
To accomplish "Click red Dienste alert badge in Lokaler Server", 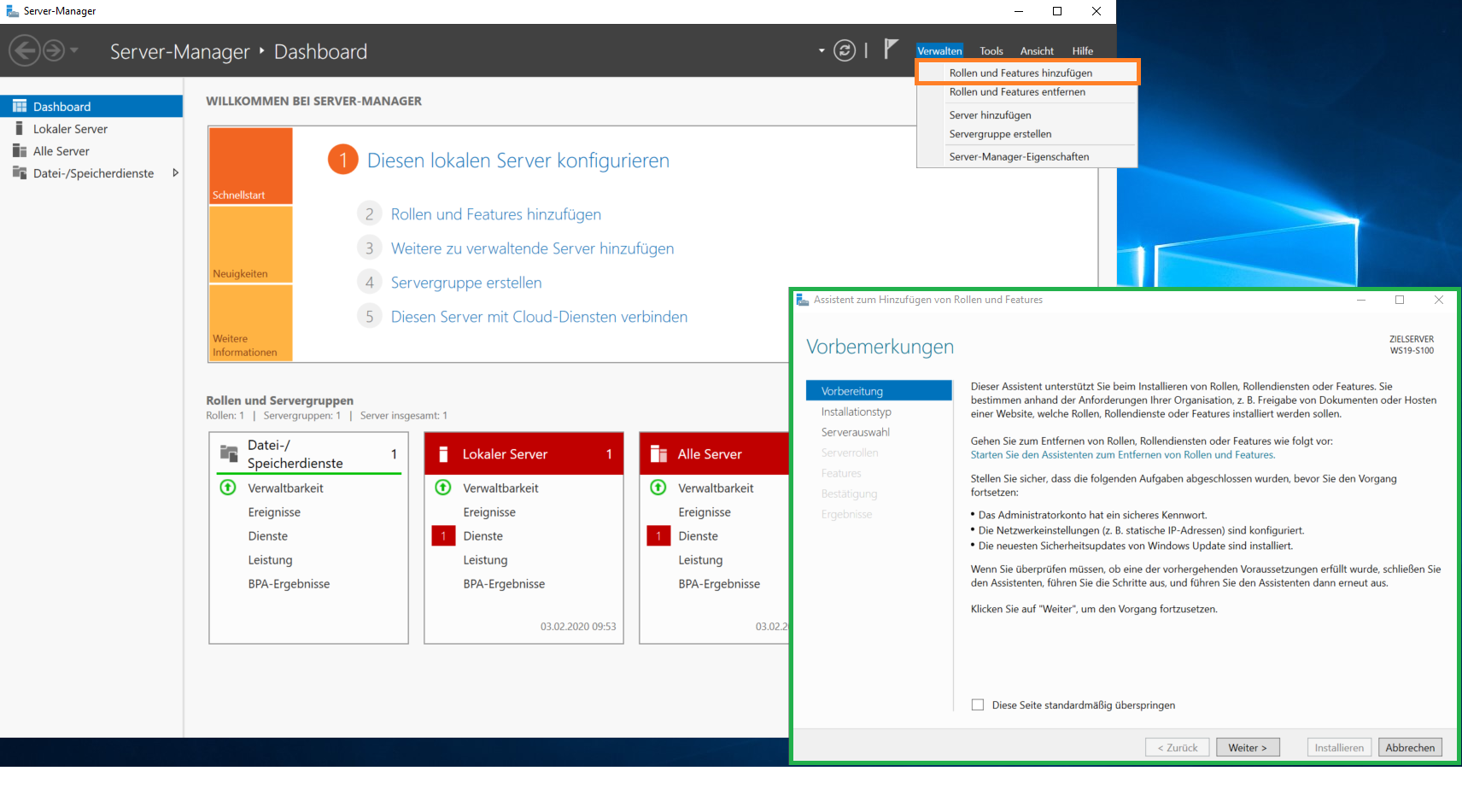I will (443, 536).
